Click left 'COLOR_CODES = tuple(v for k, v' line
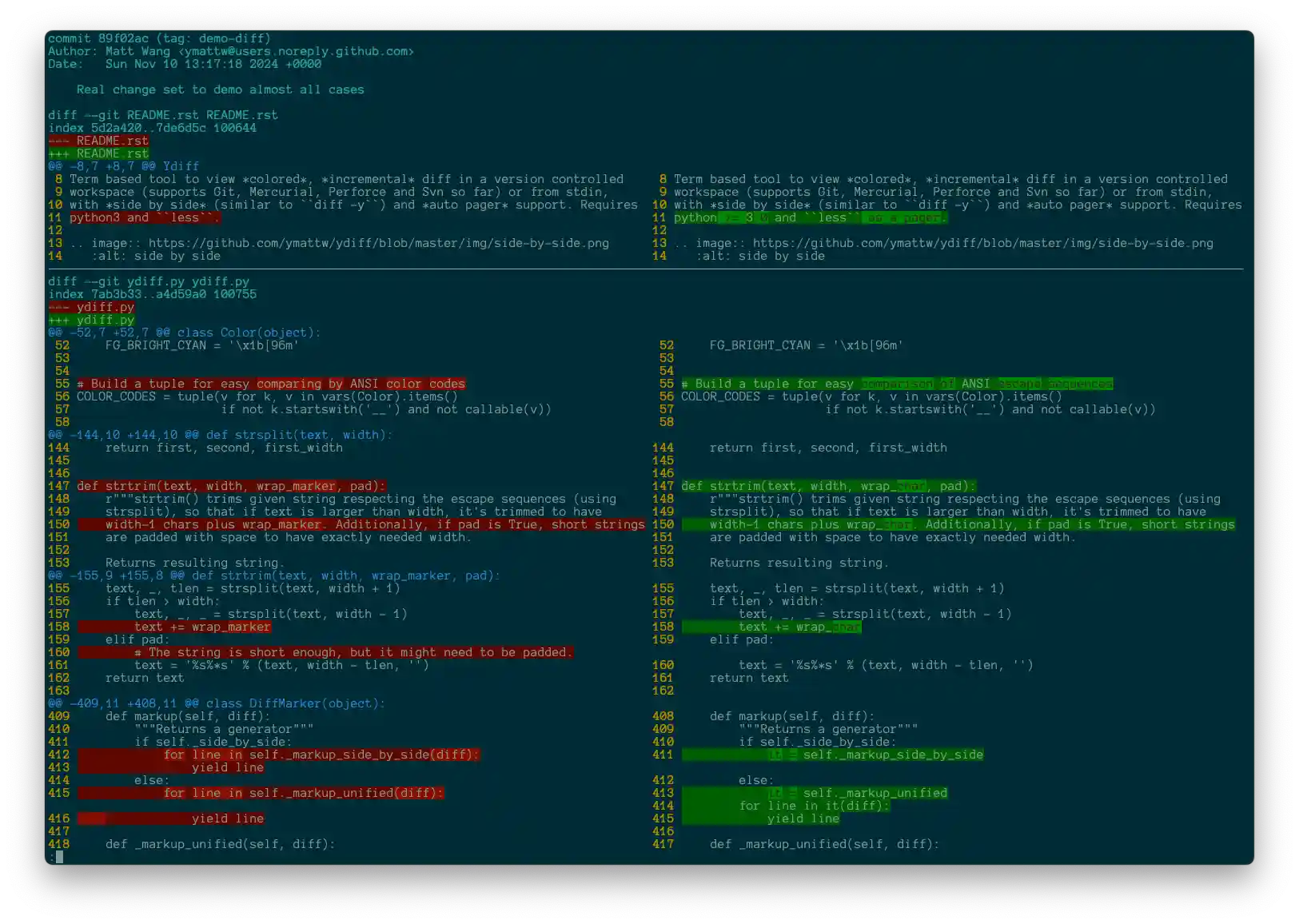Image resolution: width=1299 pixels, height=924 pixels. [x=267, y=396]
